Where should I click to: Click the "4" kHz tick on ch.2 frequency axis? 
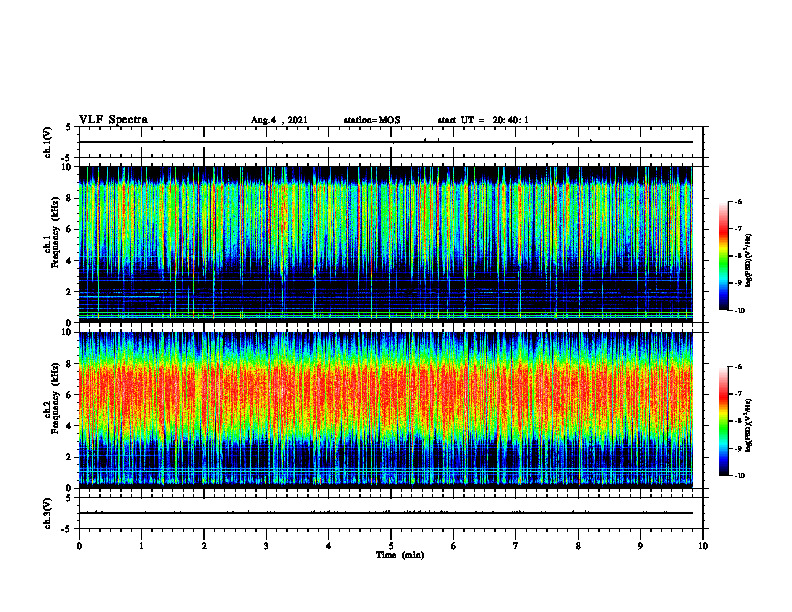[x=70, y=426]
